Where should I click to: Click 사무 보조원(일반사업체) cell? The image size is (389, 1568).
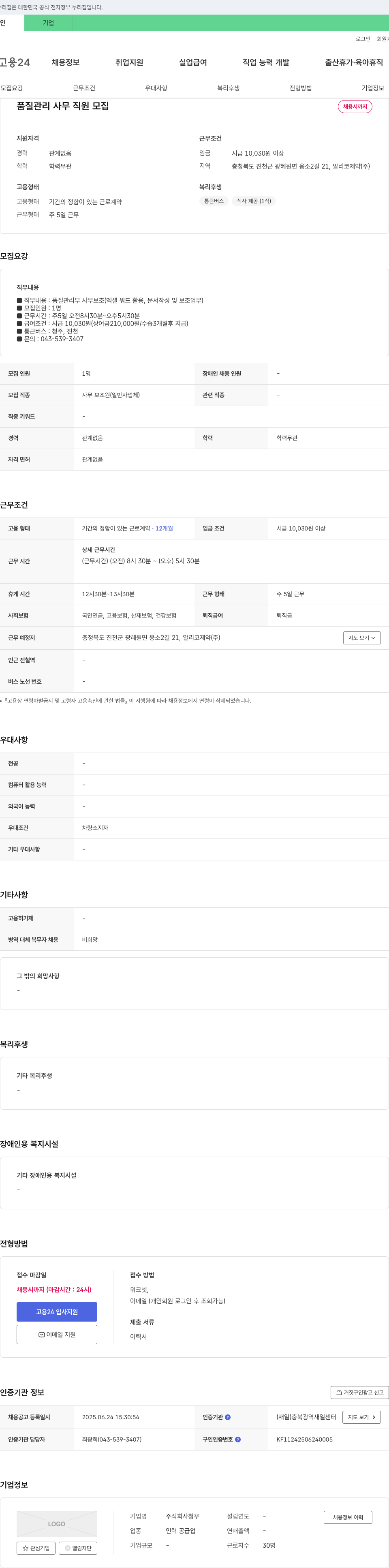(111, 395)
